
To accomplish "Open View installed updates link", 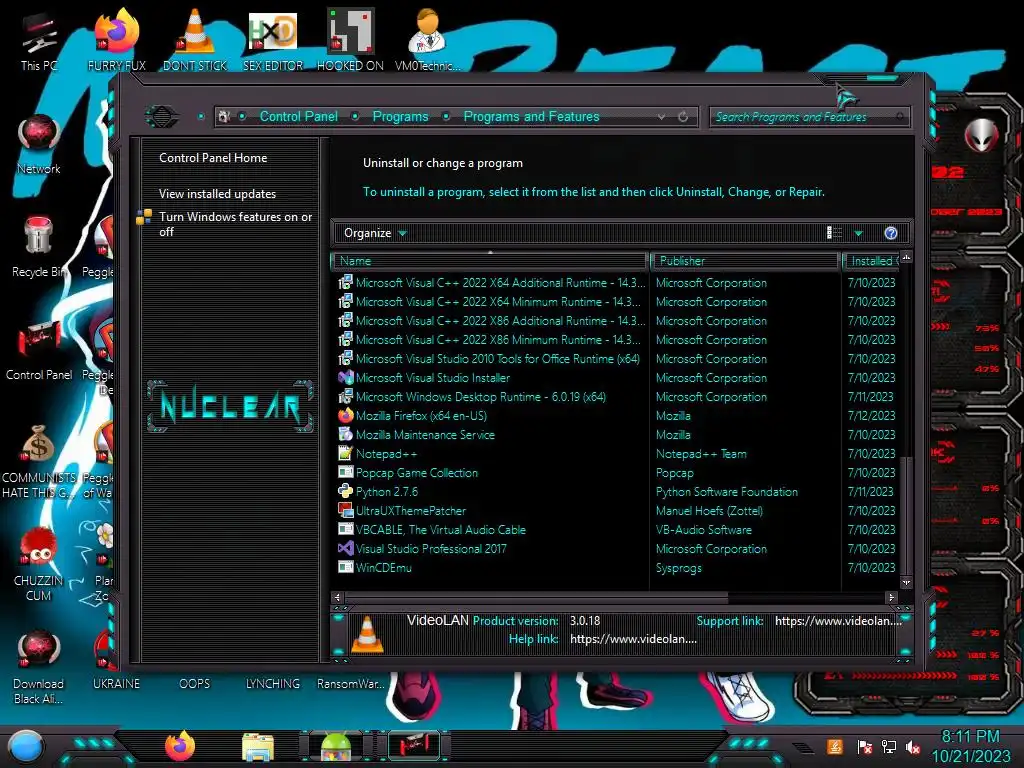I will 217,193.
